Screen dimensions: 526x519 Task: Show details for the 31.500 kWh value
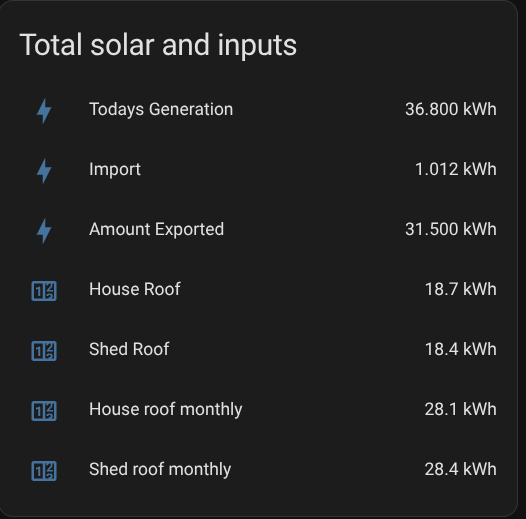451,229
